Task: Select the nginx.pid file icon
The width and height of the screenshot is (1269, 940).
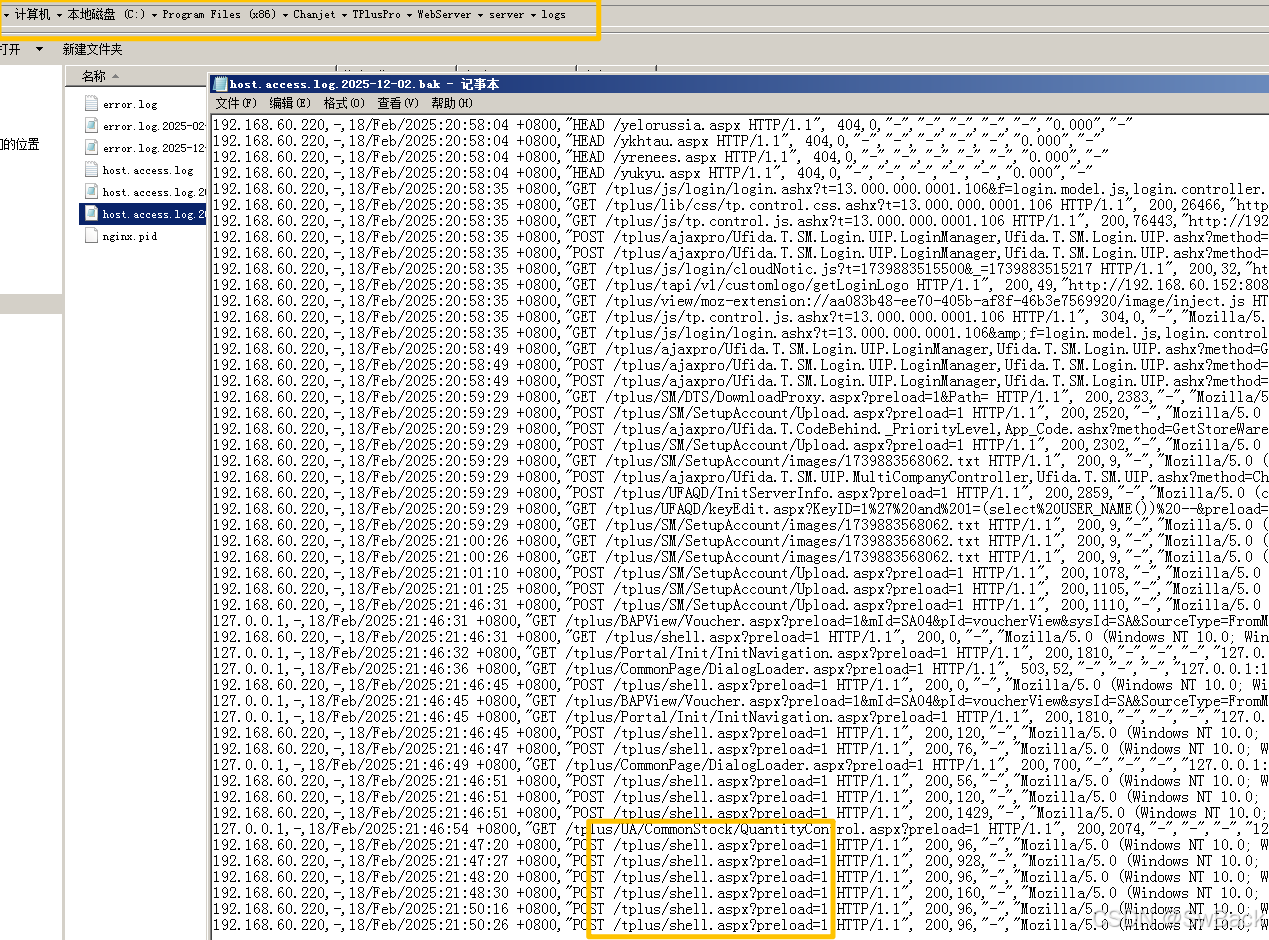Action: [x=92, y=236]
